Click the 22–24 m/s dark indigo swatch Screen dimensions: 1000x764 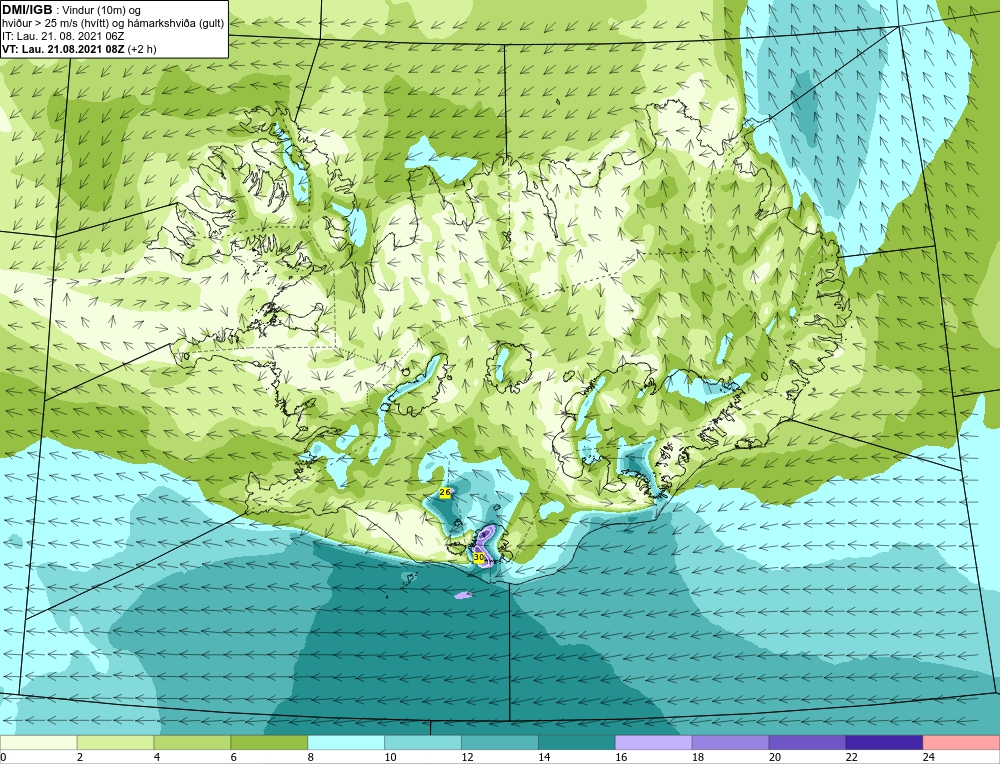point(884,742)
